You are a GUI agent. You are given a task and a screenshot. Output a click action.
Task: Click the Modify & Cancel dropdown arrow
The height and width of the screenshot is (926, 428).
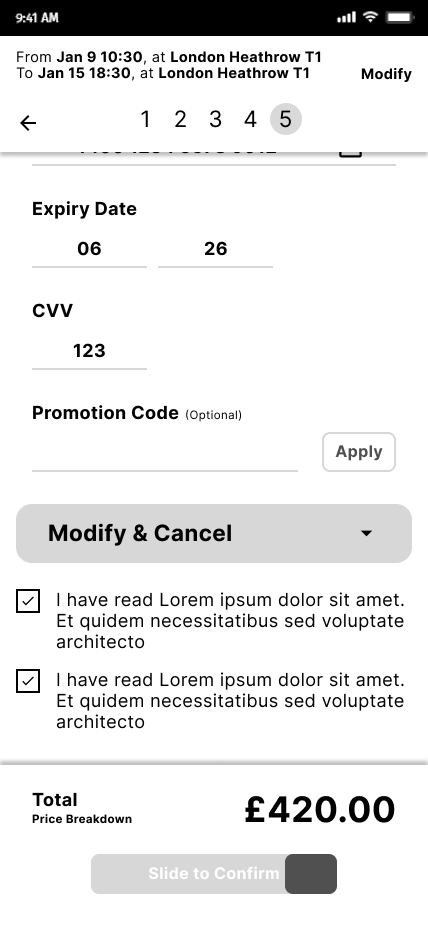pos(367,533)
